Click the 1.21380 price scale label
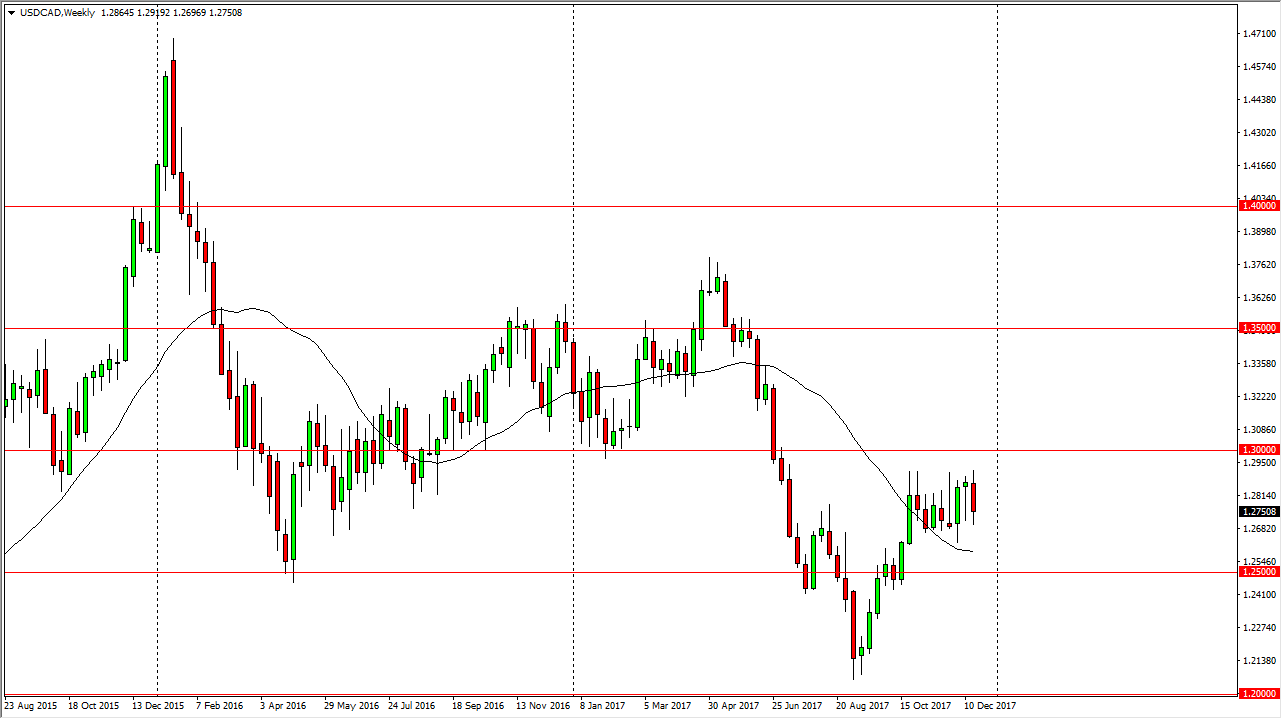1282x719 pixels. pyautogui.click(x=1258, y=661)
